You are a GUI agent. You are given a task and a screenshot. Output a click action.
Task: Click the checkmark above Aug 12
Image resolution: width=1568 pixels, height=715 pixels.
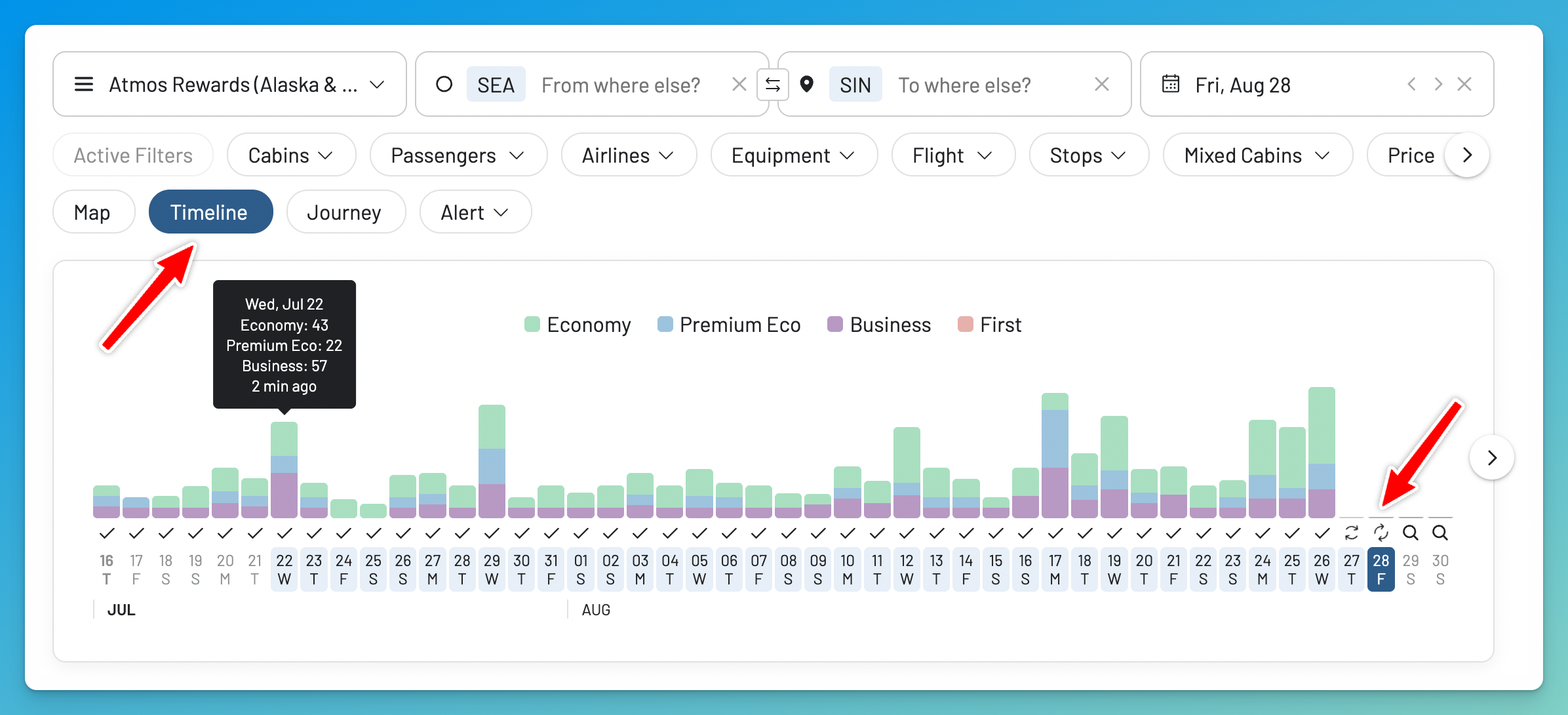tap(907, 533)
